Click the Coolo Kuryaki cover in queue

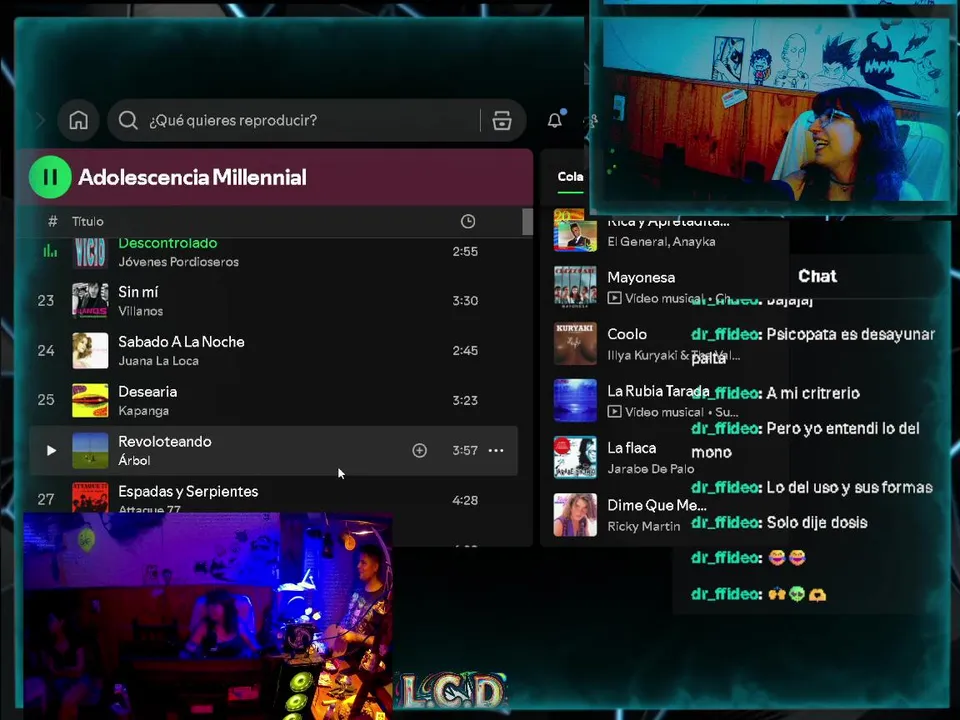tap(575, 343)
